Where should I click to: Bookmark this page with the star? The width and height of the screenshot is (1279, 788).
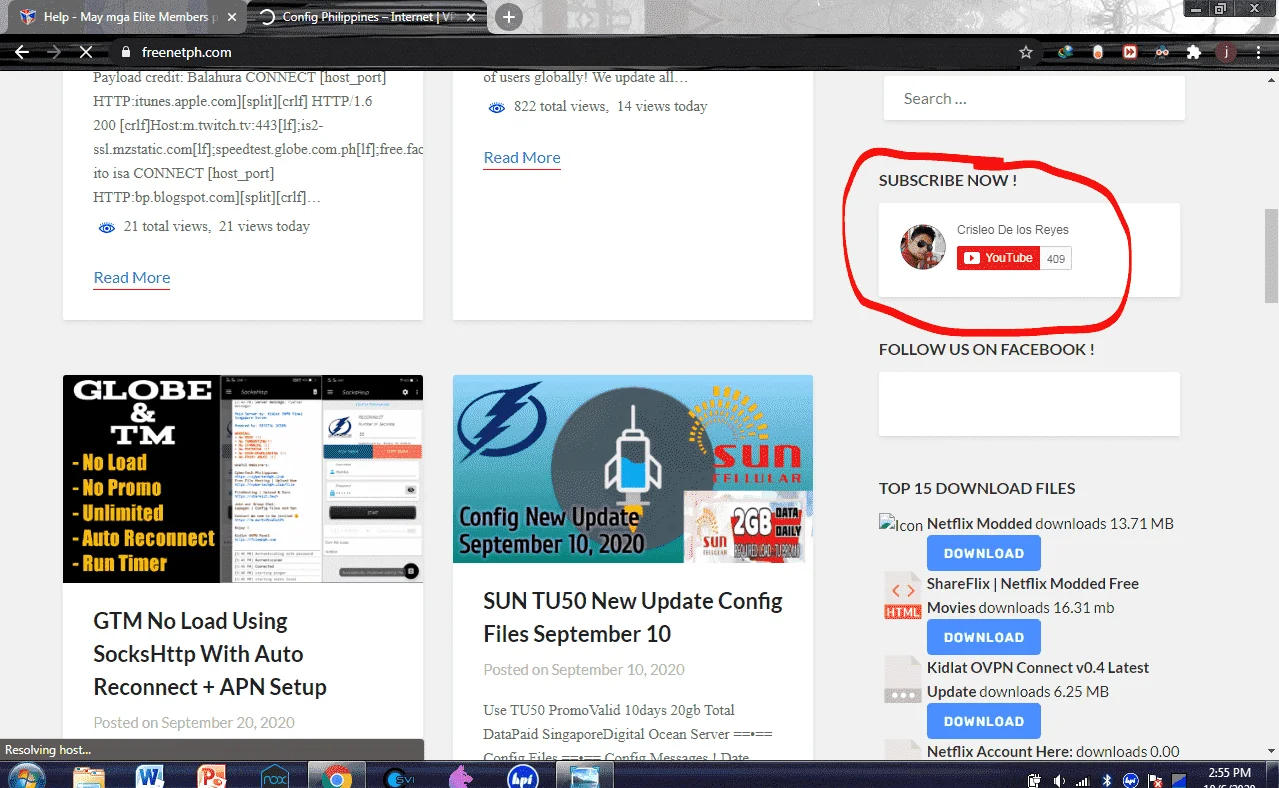1026,52
